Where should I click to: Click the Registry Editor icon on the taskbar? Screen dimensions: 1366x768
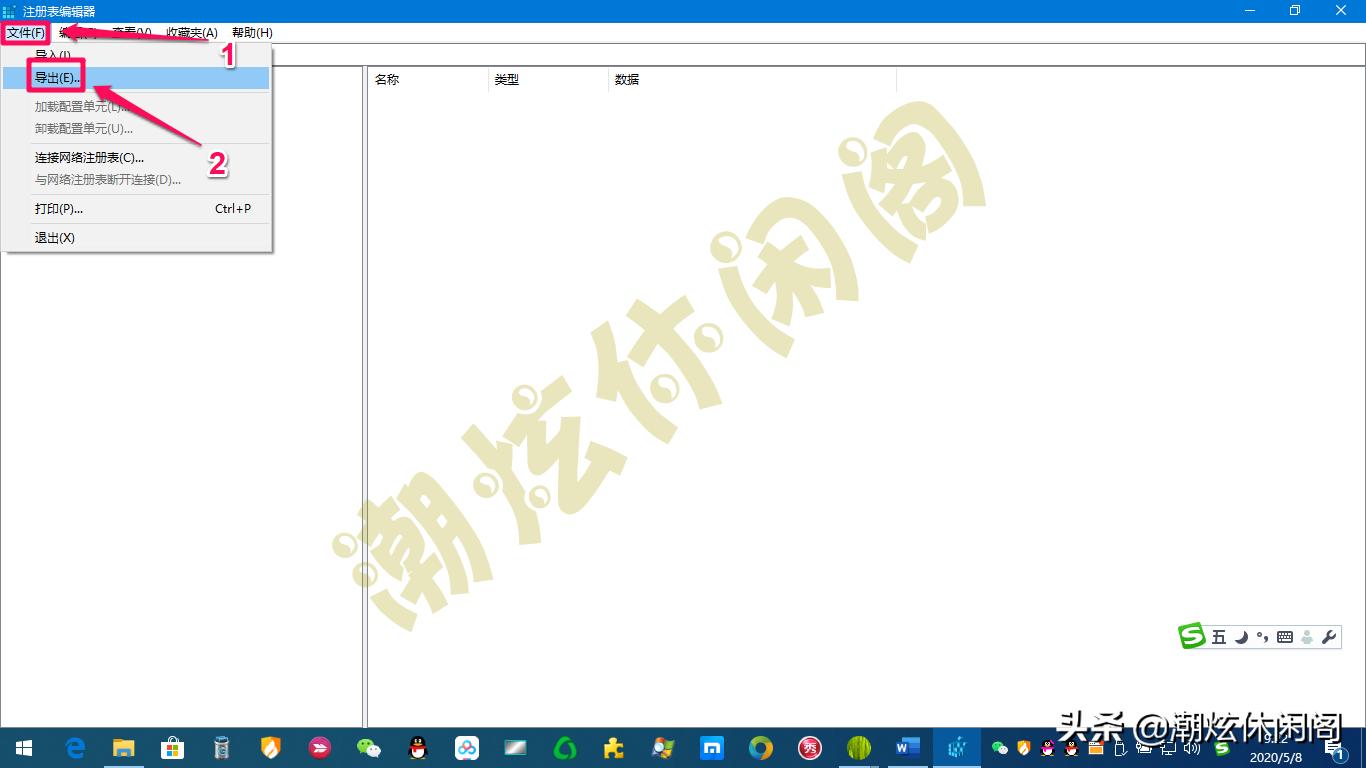[956, 748]
